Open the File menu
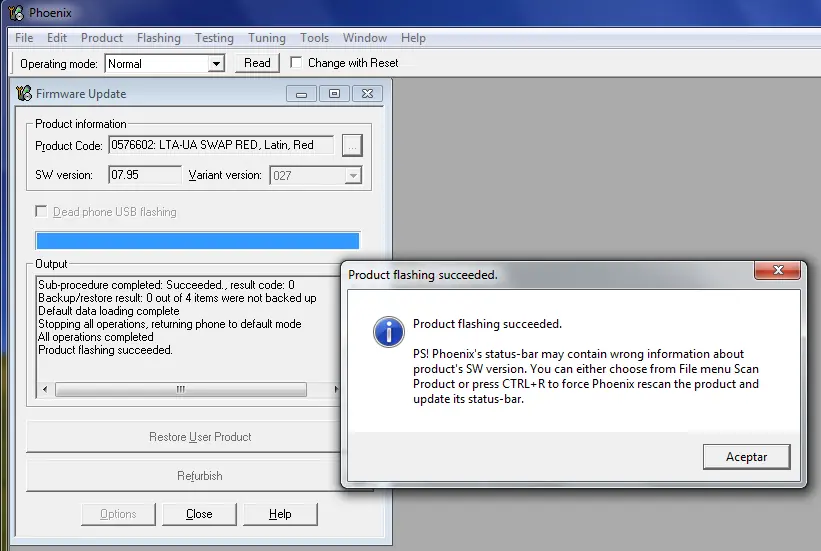Viewport: 821px width, 551px height. point(24,38)
